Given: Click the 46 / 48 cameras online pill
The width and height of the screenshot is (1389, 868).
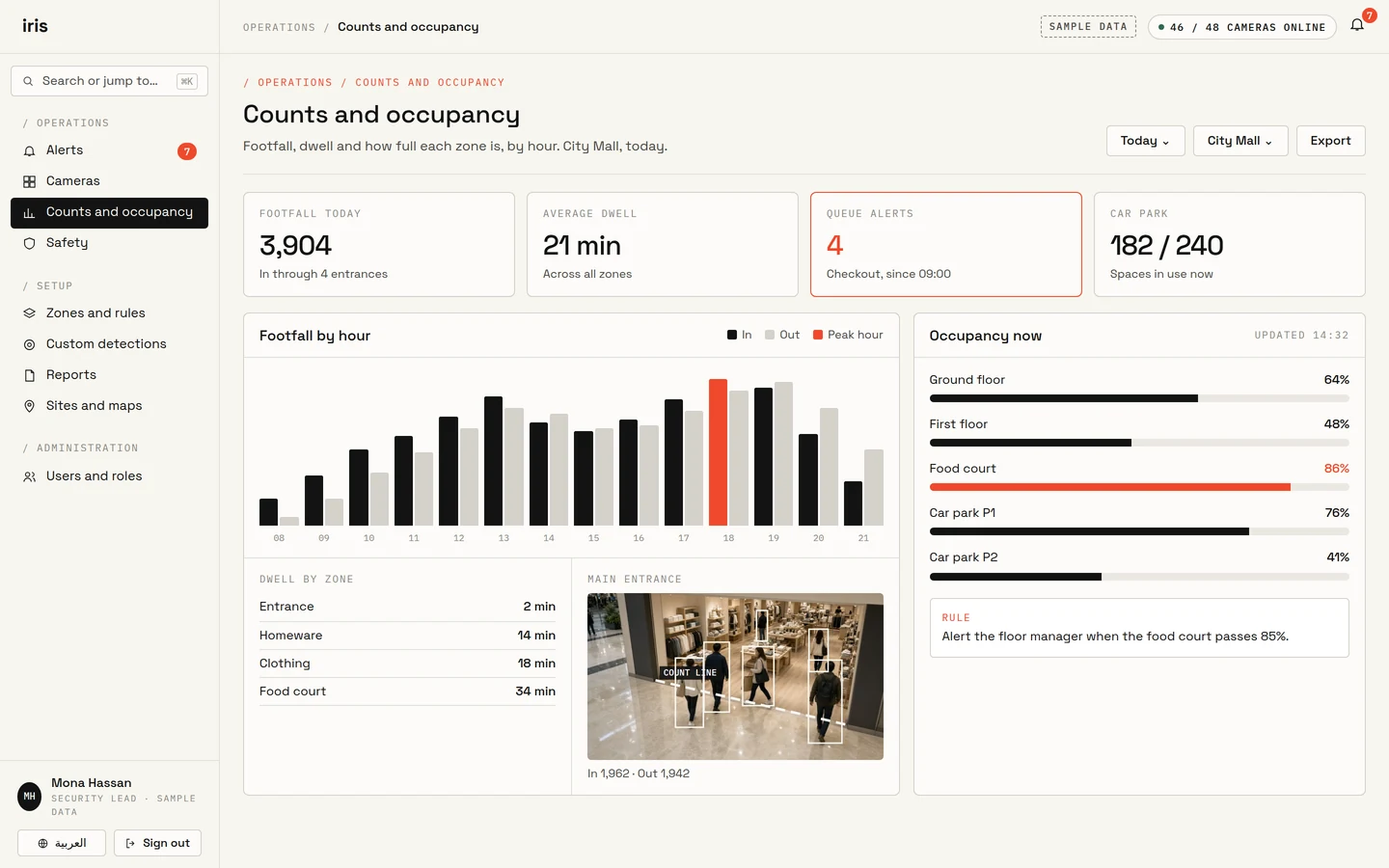Looking at the screenshot, I should click(x=1241, y=27).
